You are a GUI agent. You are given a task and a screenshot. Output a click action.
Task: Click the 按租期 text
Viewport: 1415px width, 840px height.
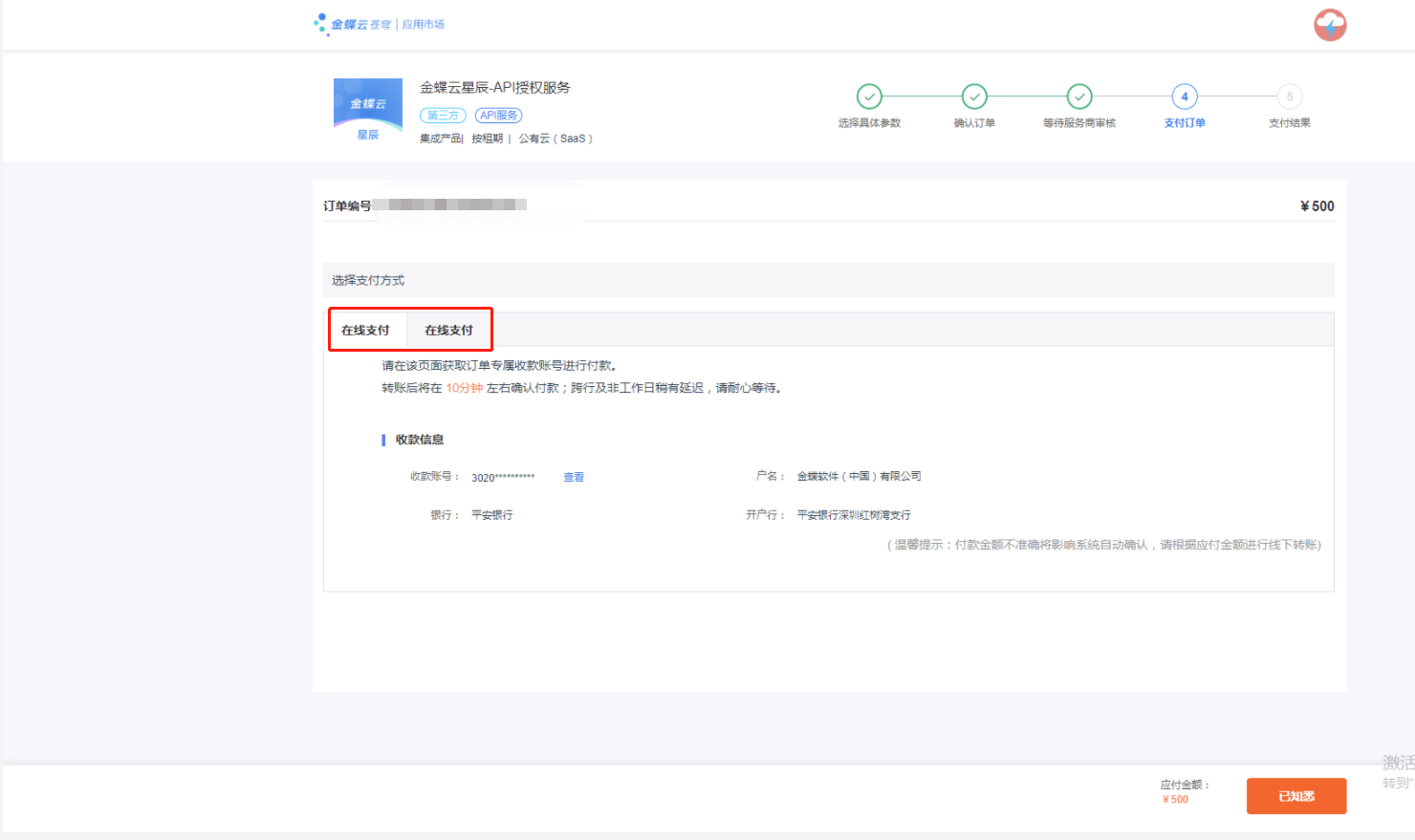pos(487,139)
